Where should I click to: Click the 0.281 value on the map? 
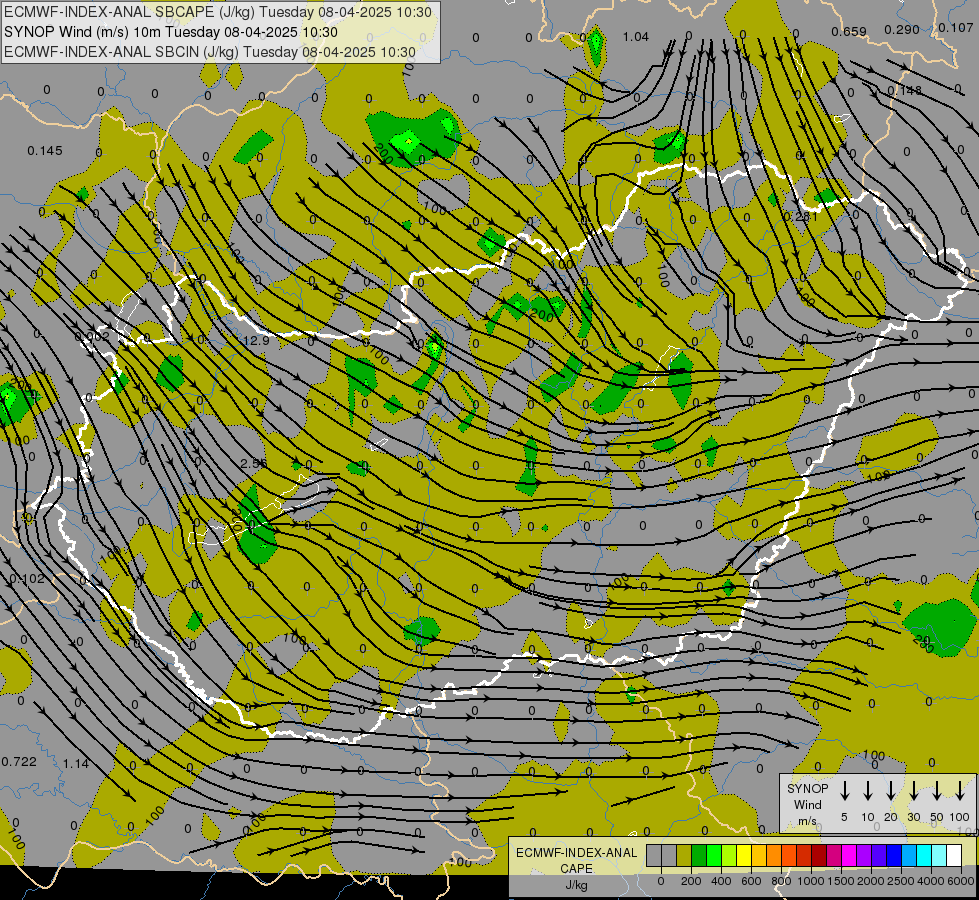[801, 217]
